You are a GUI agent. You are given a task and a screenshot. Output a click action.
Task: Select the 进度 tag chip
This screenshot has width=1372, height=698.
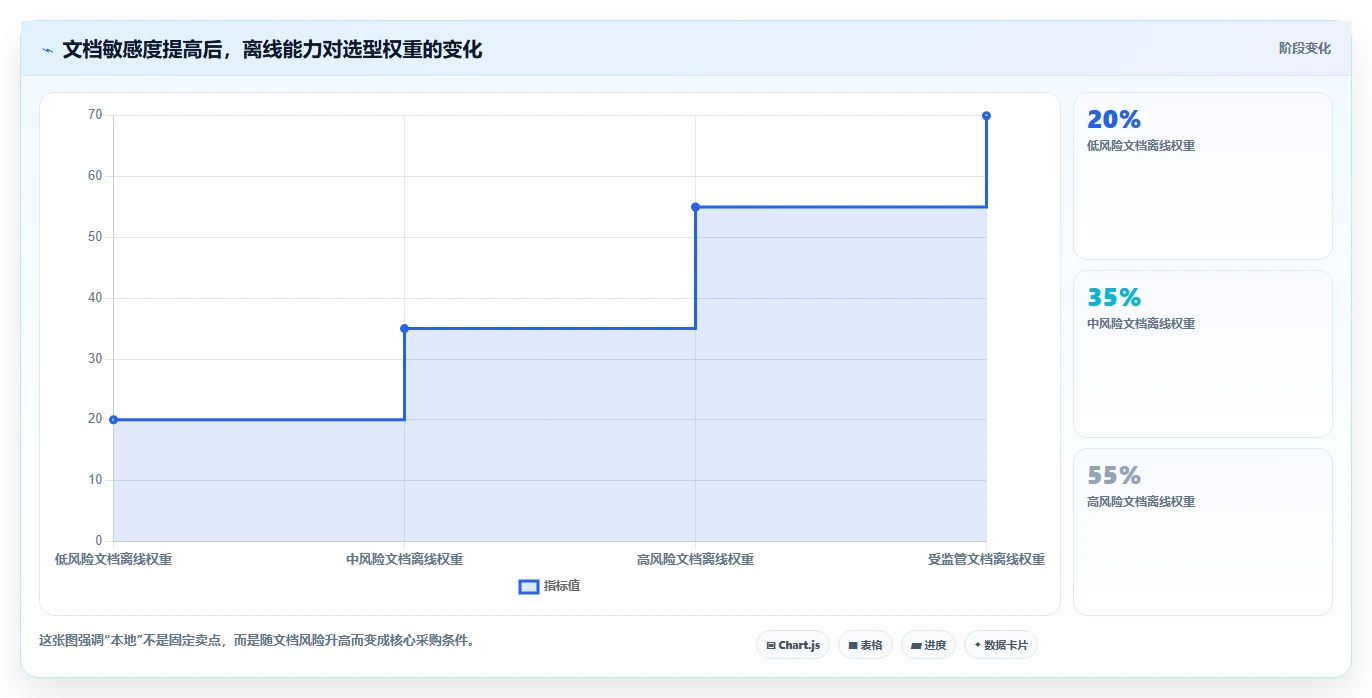pyautogui.click(x=928, y=645)
